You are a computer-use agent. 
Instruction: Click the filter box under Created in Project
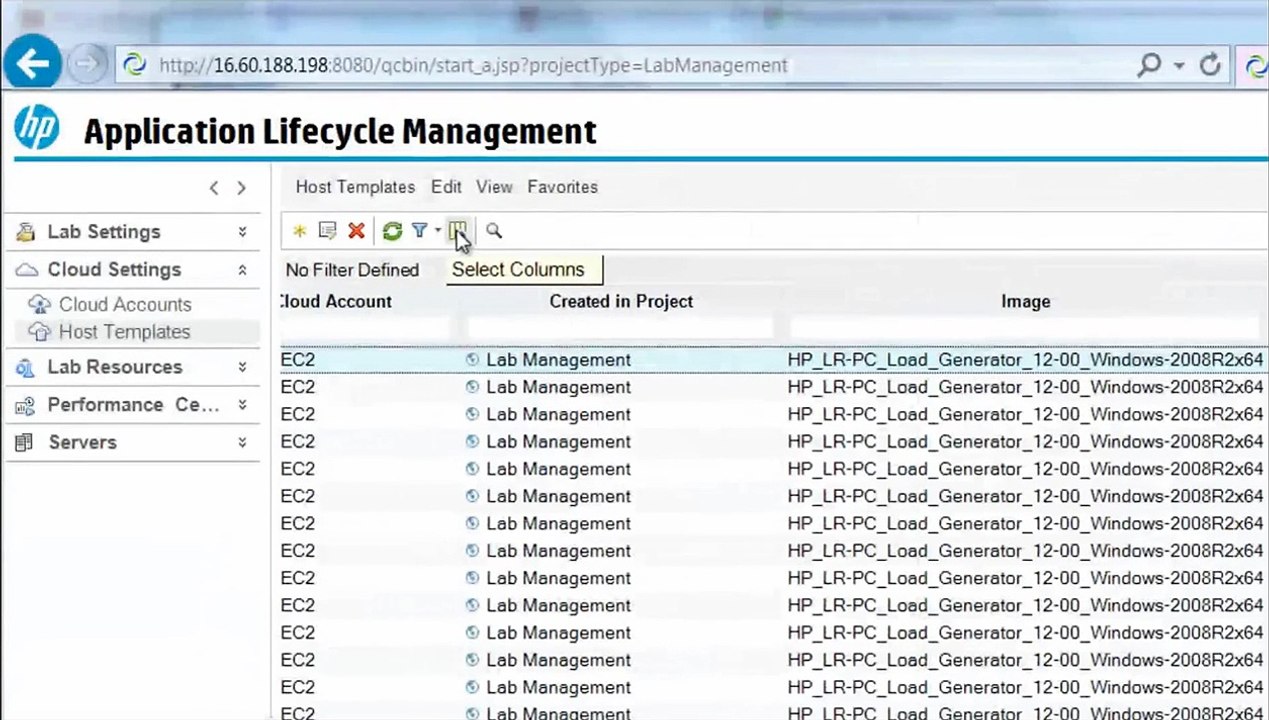(x=621, y=328)
